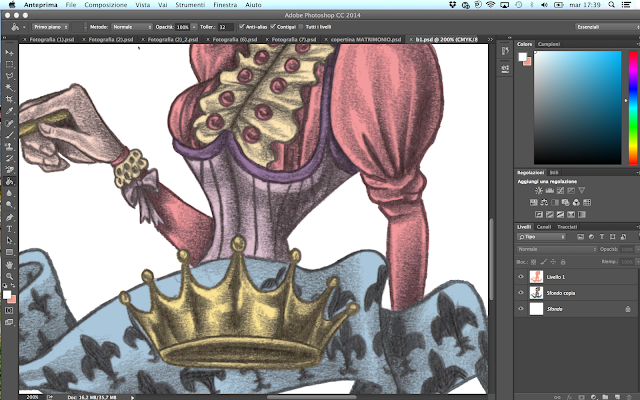Switch to the Canali tab
This screenshot has height=400, width=640.
(x=544, y=227)
